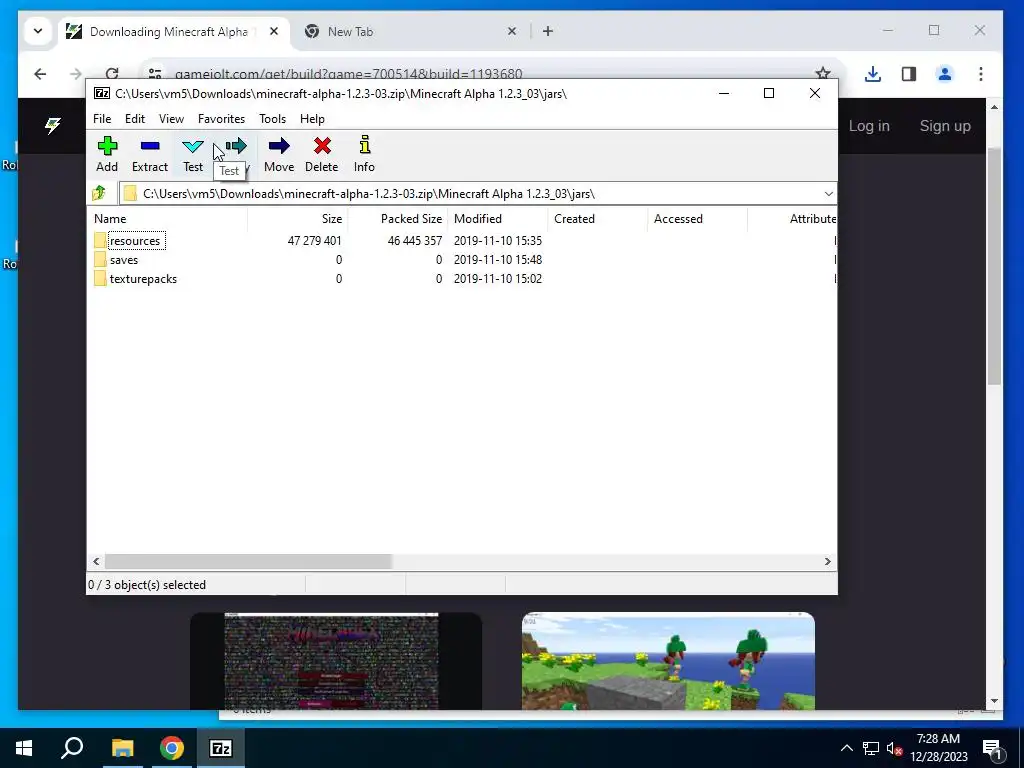The height and width of the screenshot is (768, 1024).
Task: Open taskbar search icon
Action: [72, 748]
